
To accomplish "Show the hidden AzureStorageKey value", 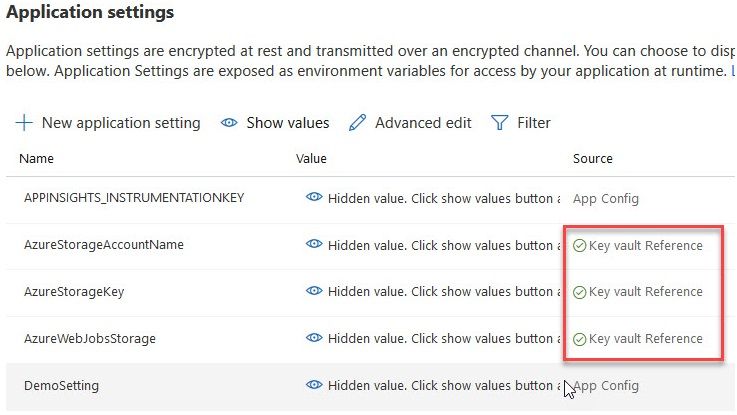I will click(x=314, y=292).
